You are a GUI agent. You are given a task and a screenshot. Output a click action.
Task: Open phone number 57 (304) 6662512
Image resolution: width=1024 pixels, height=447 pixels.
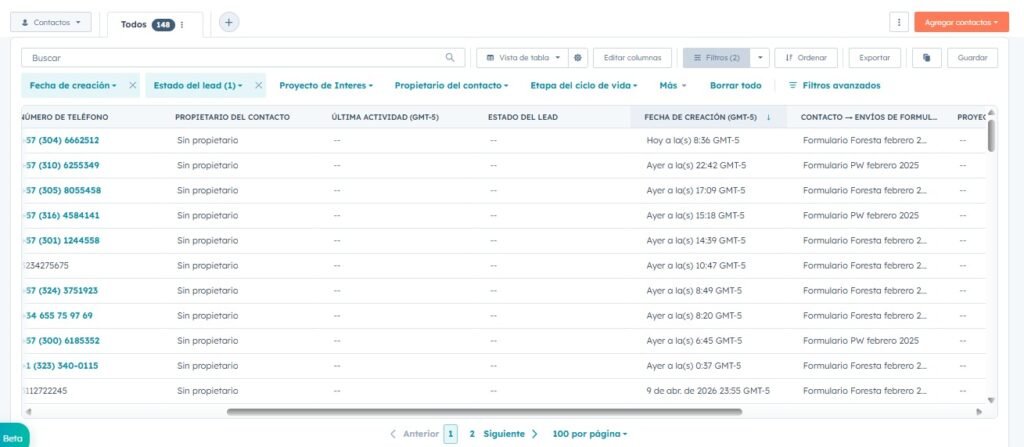tap(62, 141)
